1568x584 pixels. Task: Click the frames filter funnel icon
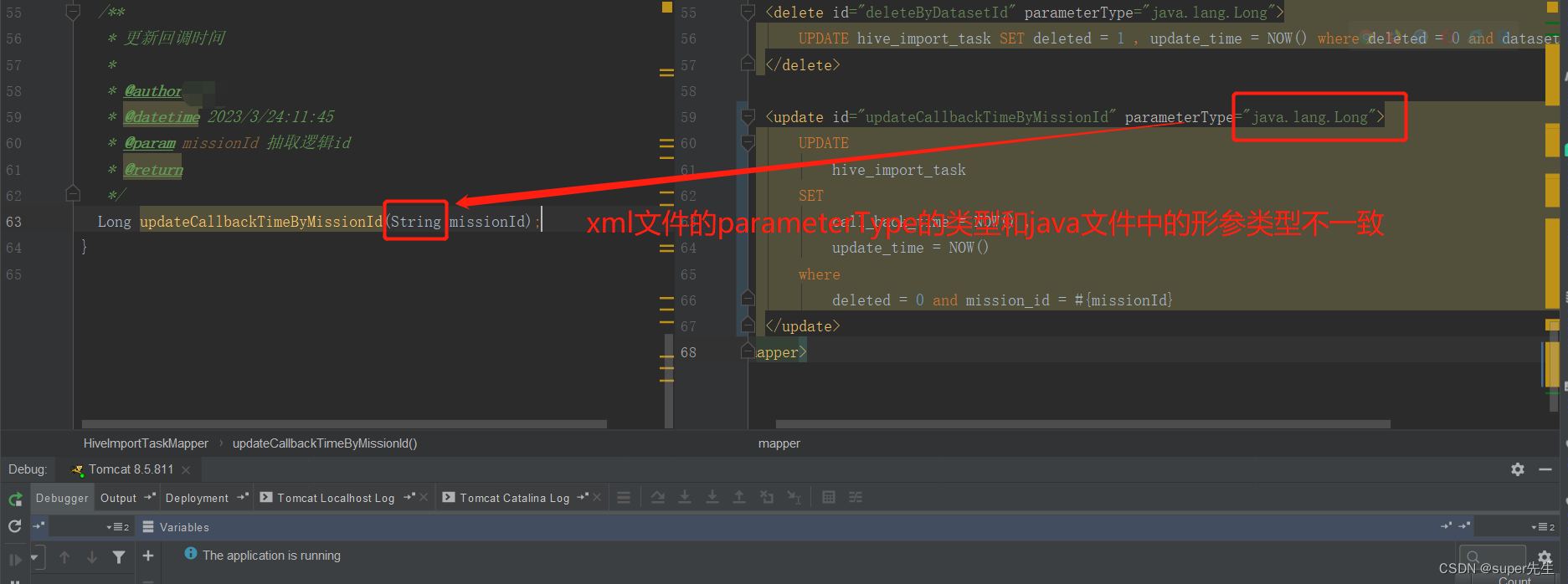(x=119, y=557)
